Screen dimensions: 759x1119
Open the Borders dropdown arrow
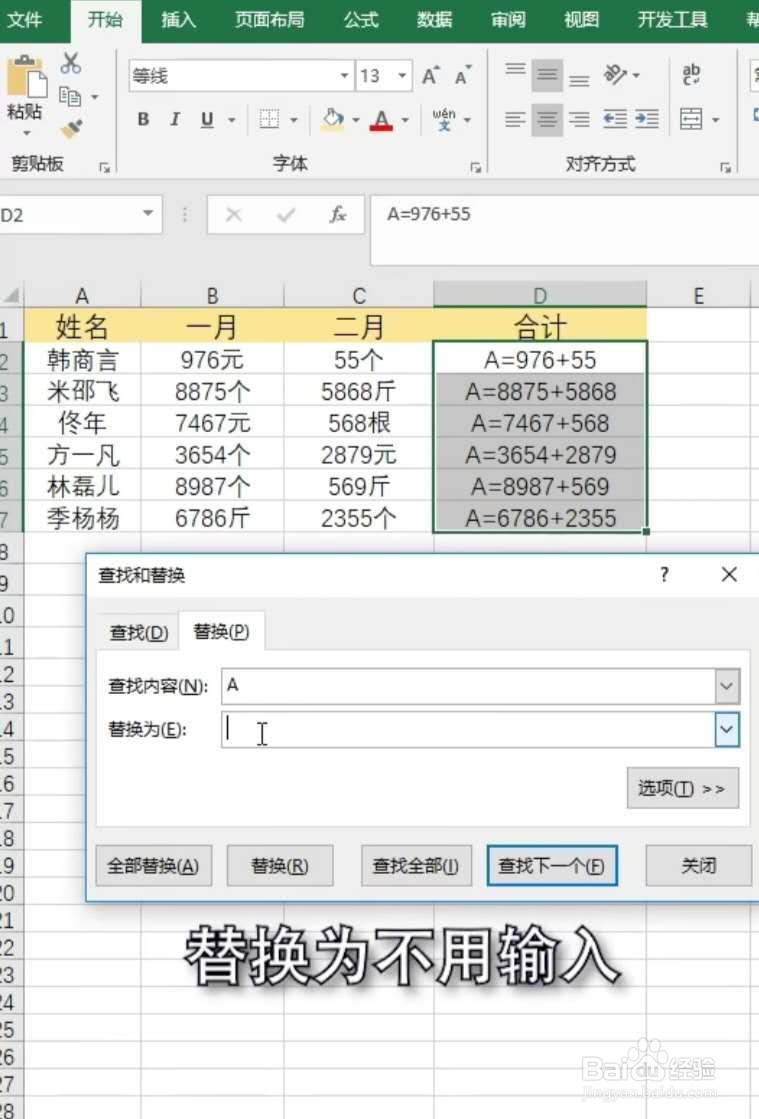(x=293, y=120)
